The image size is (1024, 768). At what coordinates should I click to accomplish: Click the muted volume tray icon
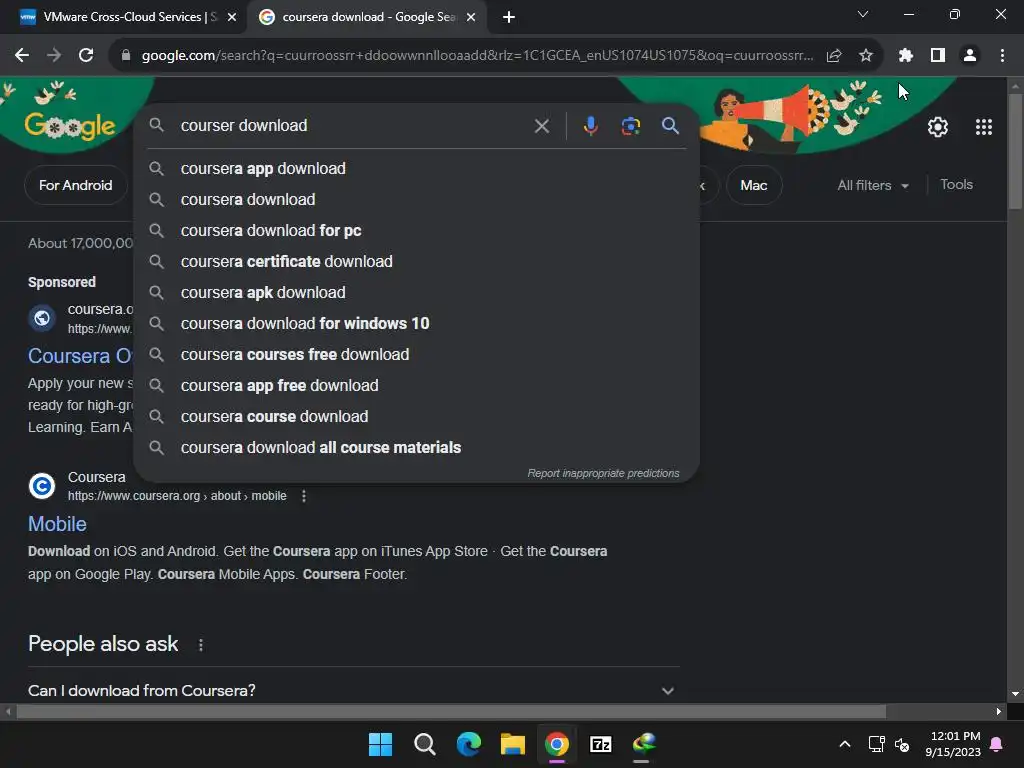pyautogui.click(x=902, y=744)
